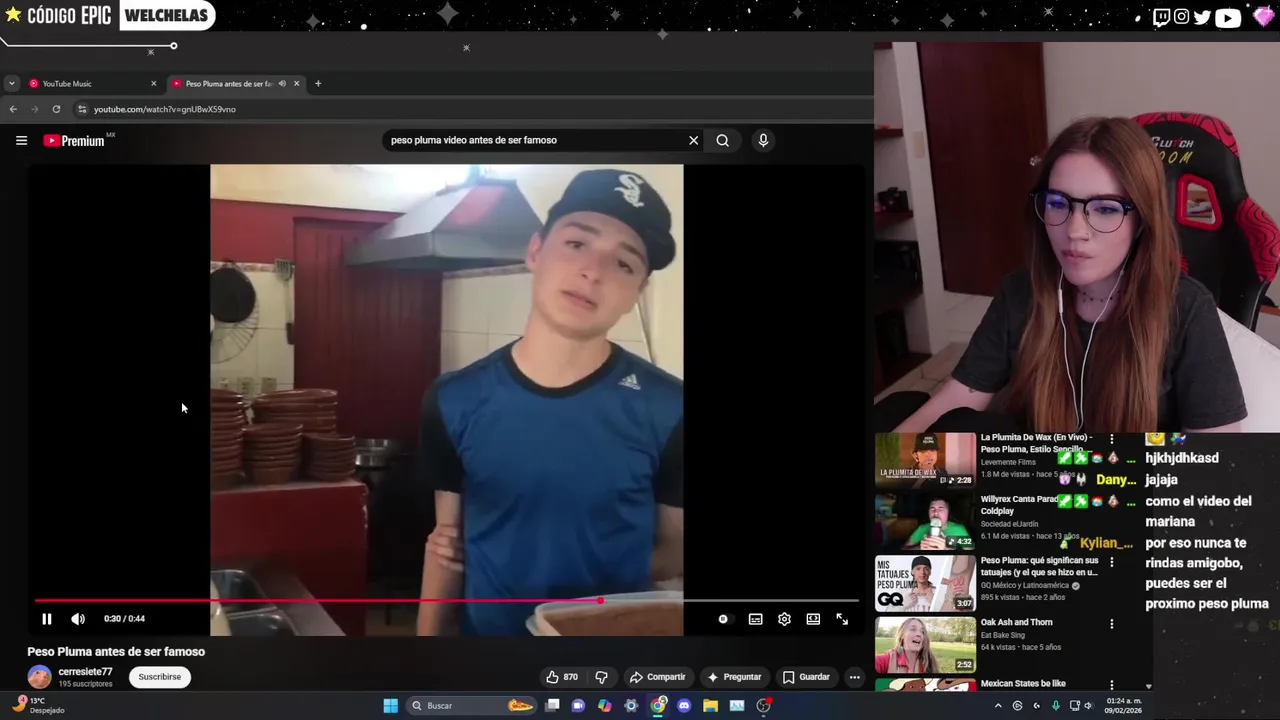The image size is (1280, 720).
Task: Click the Preguntar button
Action: point(734,677)
